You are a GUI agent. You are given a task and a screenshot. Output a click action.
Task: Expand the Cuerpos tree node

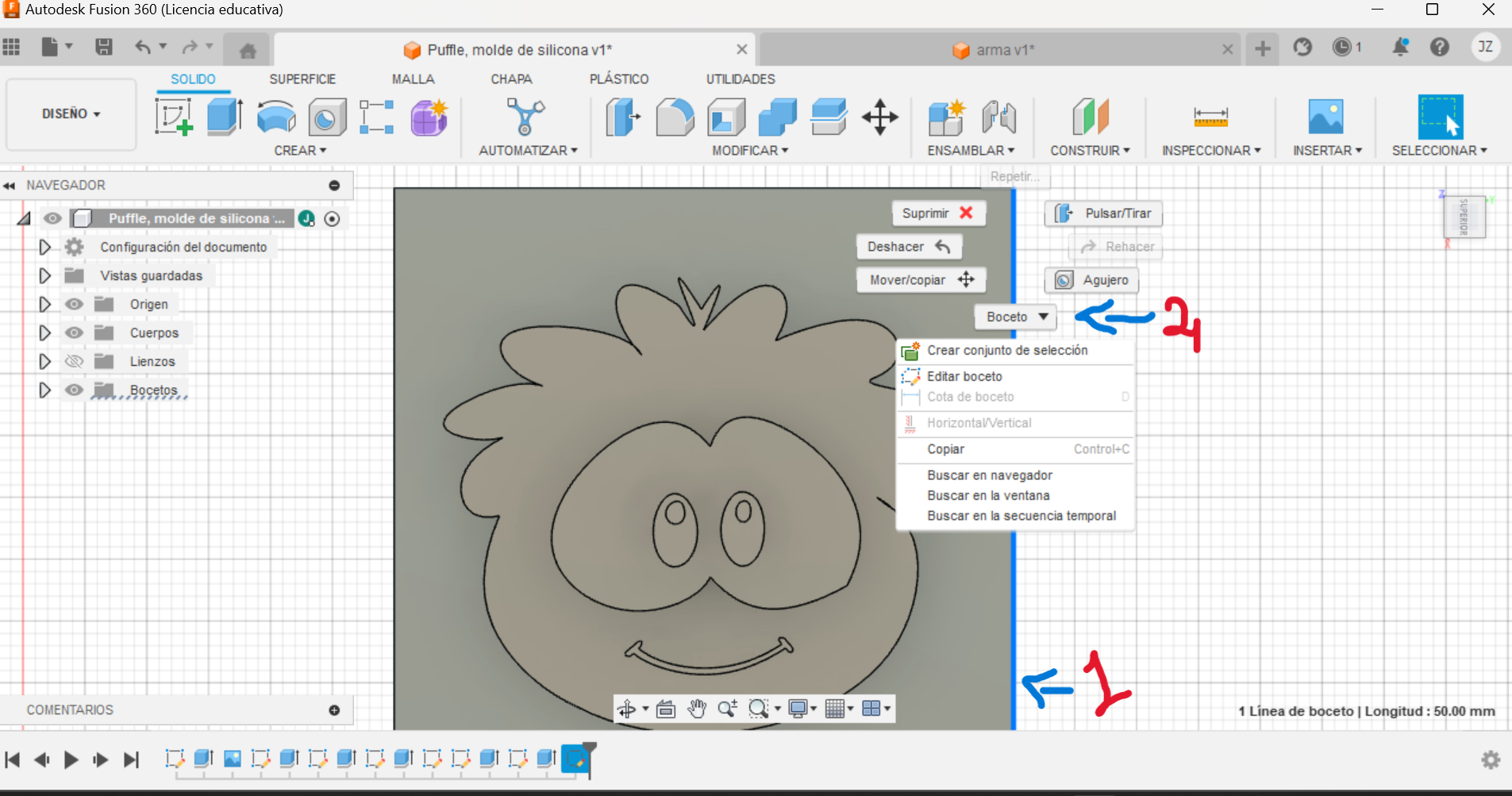click(x=44, y=333)
